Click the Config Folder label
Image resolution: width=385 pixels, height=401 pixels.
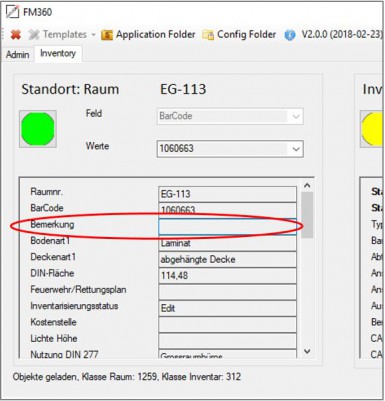point(247,34)
